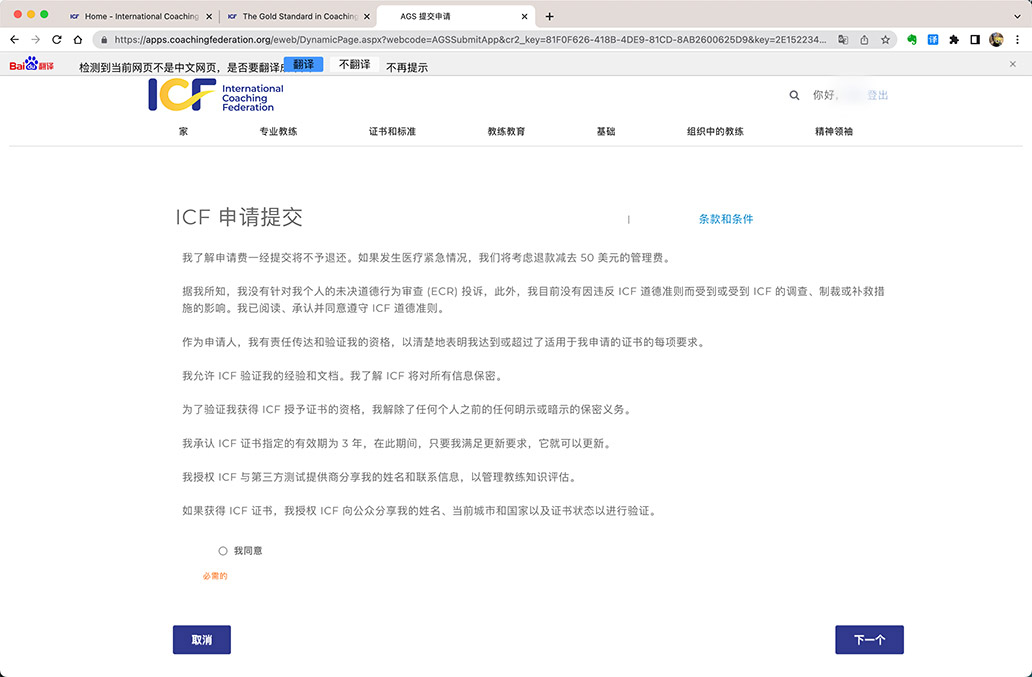The height and width of the screenshot is (677, 1032).
Task: Open the 专业教练 navigation menu
Action: pos(278,132)
